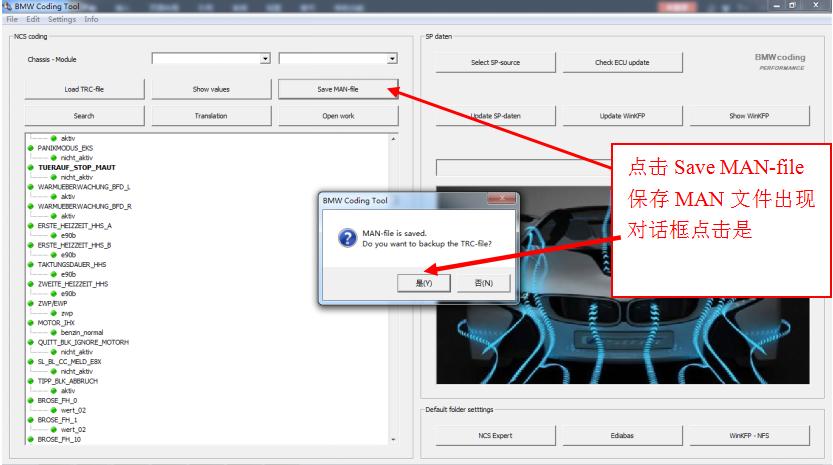Click the SP daten path input field
The width and height of the screenshot is (833, 465).
pos(523,167)
